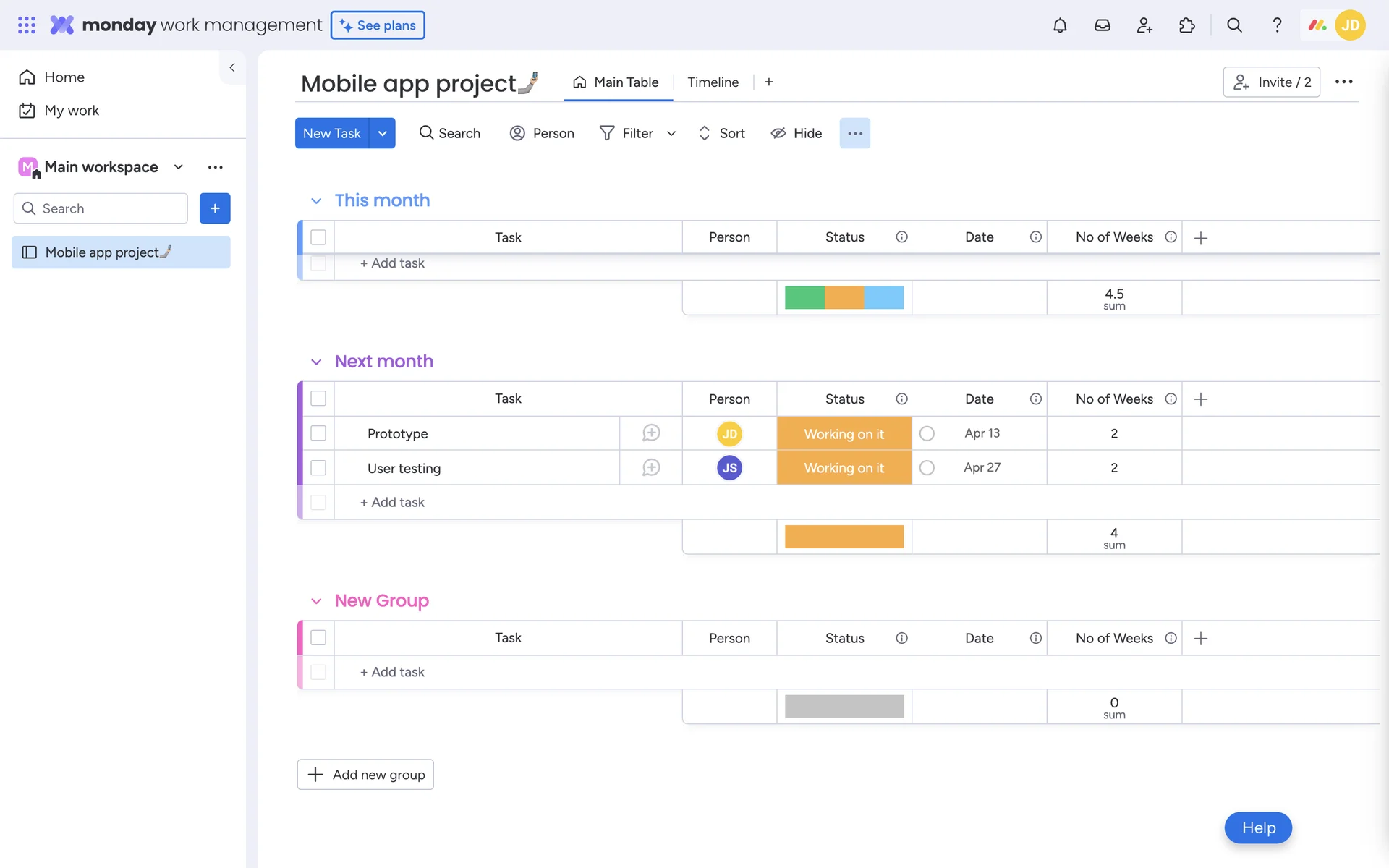Click the Add new group button
1389x868 pixels.
coord(365,775)
